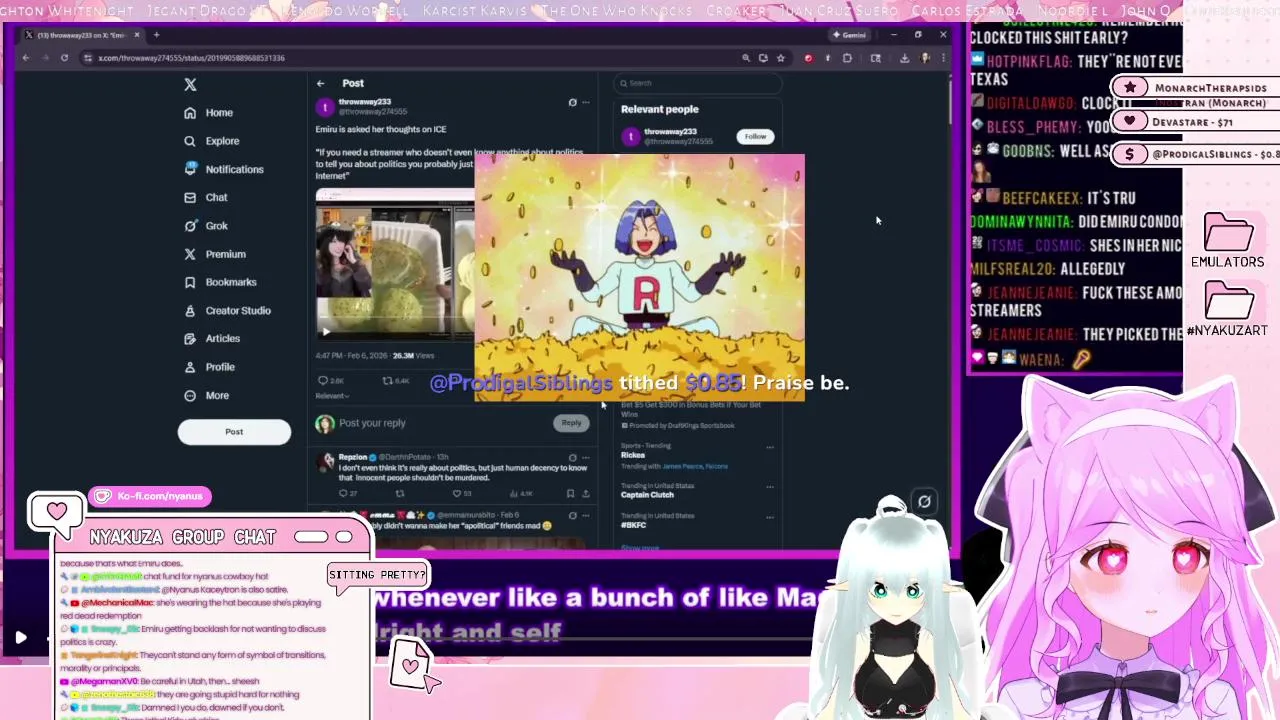
Task: Reload the page with the refresh icon
Action: click(x=64, y=58)
